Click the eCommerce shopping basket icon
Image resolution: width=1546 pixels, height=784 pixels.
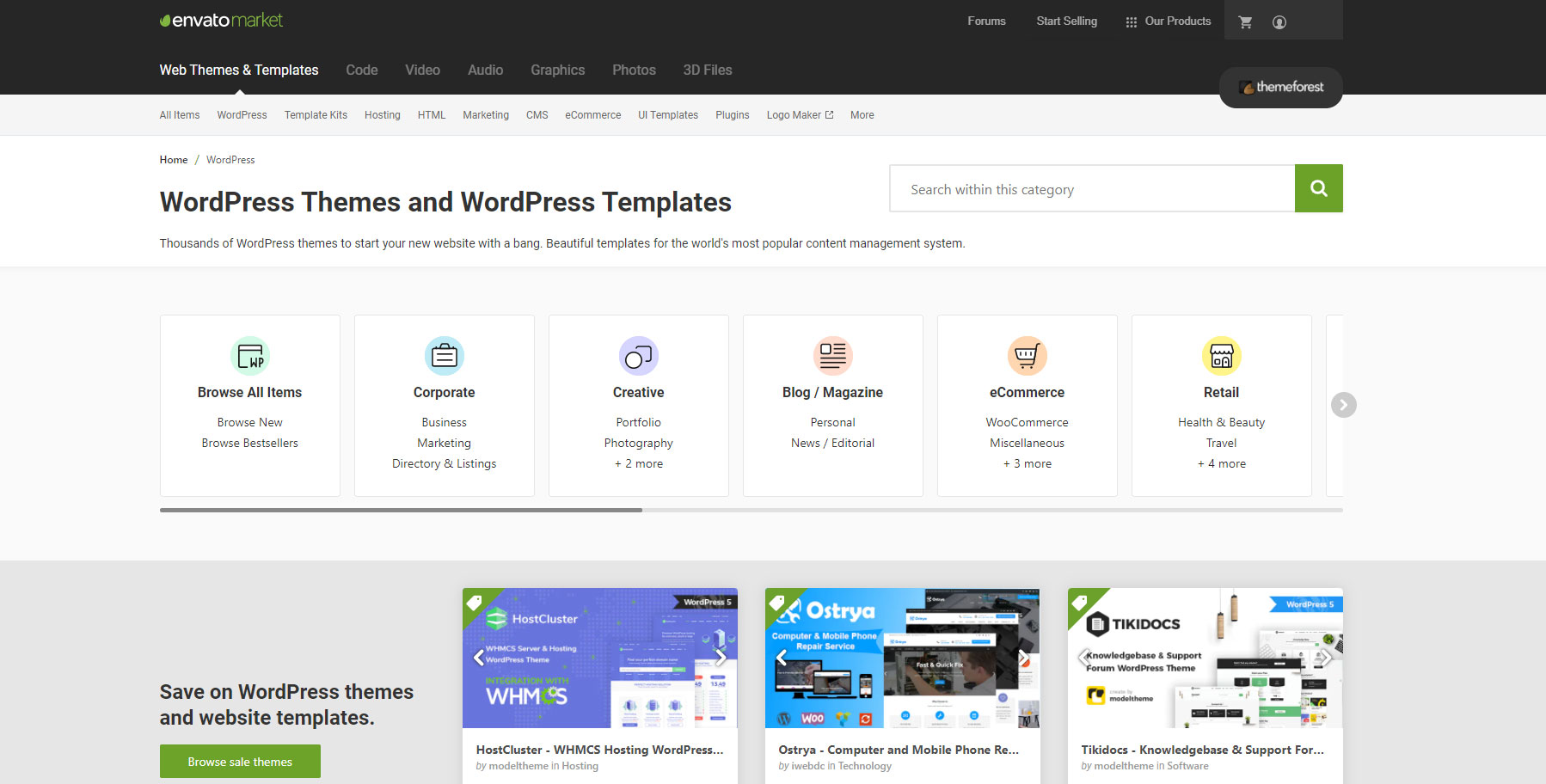tap(1027, 356)
